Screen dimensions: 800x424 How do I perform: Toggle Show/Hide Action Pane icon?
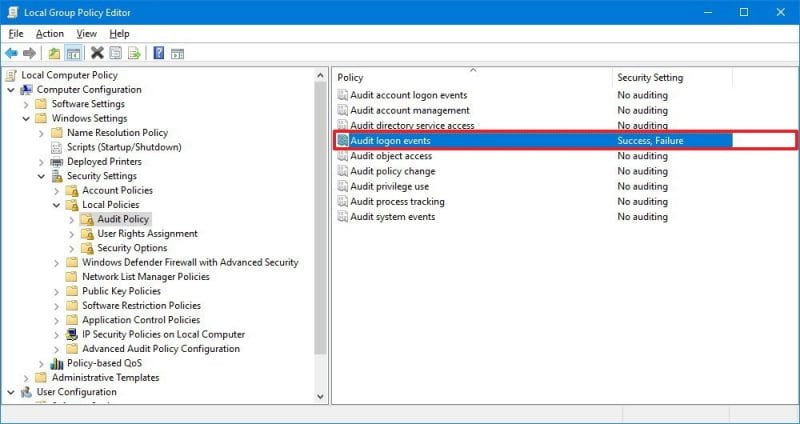pos(177,54)
